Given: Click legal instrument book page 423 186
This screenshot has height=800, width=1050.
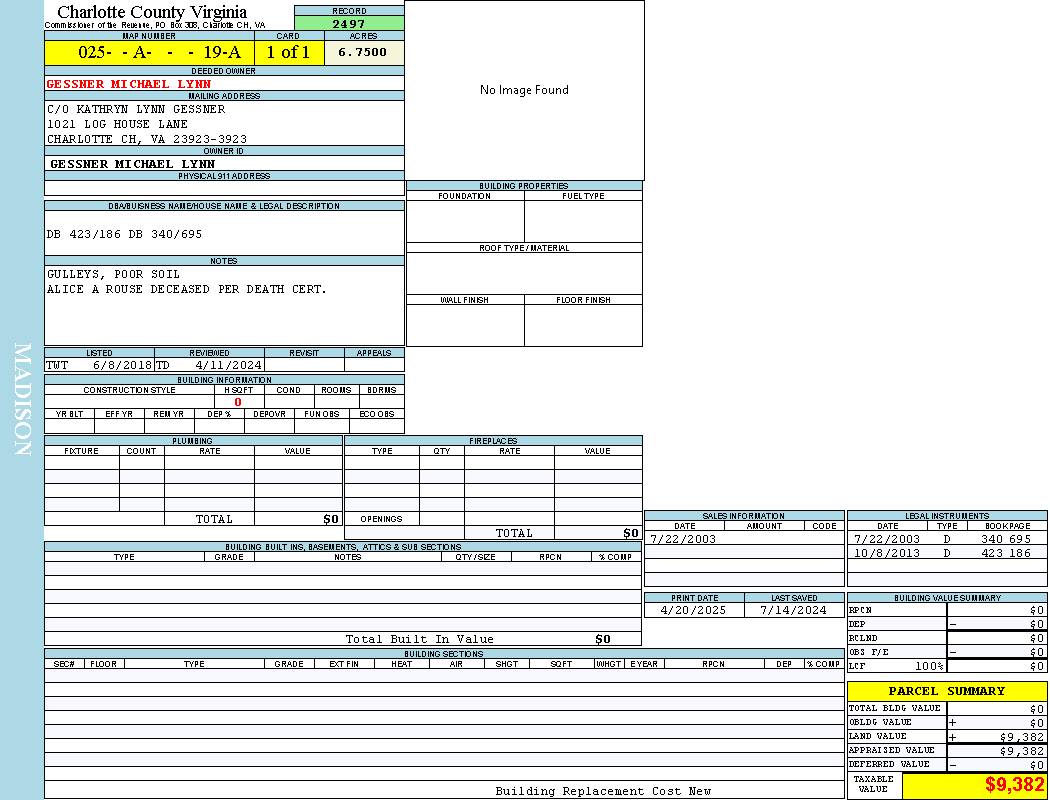Looking at the screenshot, I should point(1005,553).
